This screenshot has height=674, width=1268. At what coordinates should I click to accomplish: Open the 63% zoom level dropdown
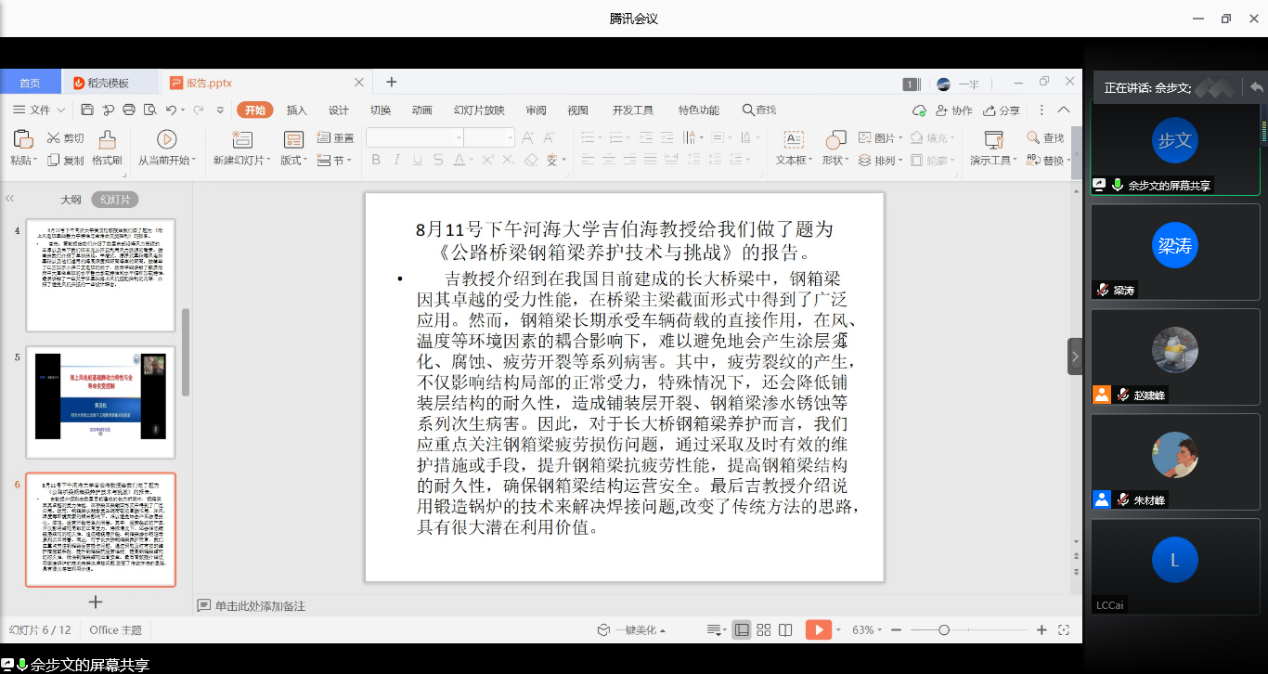867,630
